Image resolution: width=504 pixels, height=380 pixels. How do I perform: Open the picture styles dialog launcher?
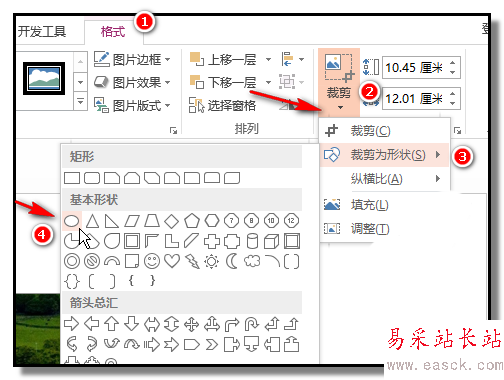click(173, 130)
